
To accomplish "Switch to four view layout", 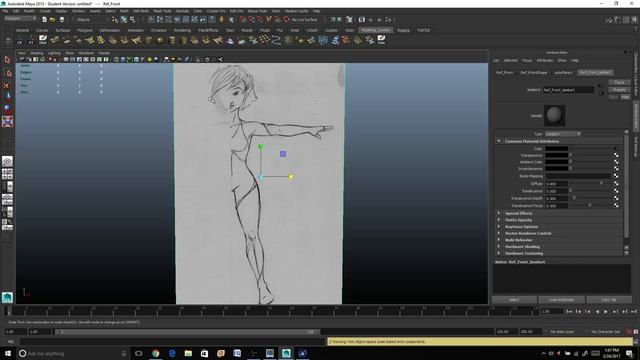I will click(7, 174).
